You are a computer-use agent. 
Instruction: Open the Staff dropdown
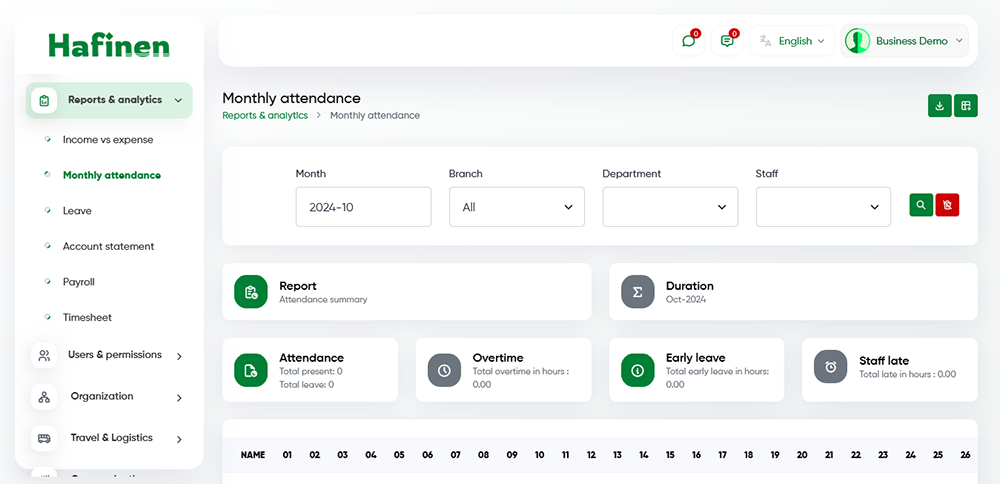823,207
